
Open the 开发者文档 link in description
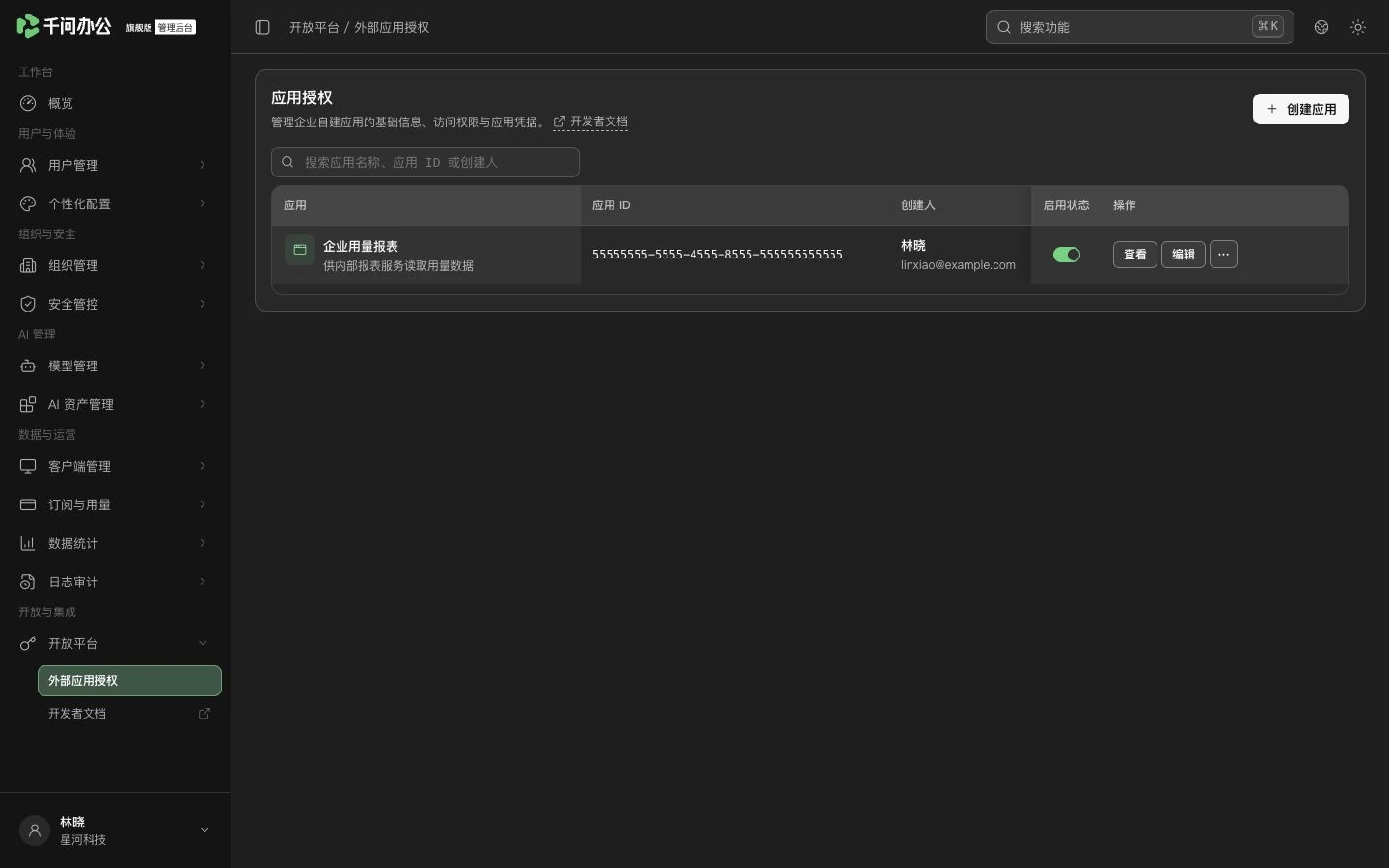tap(590, 122)
